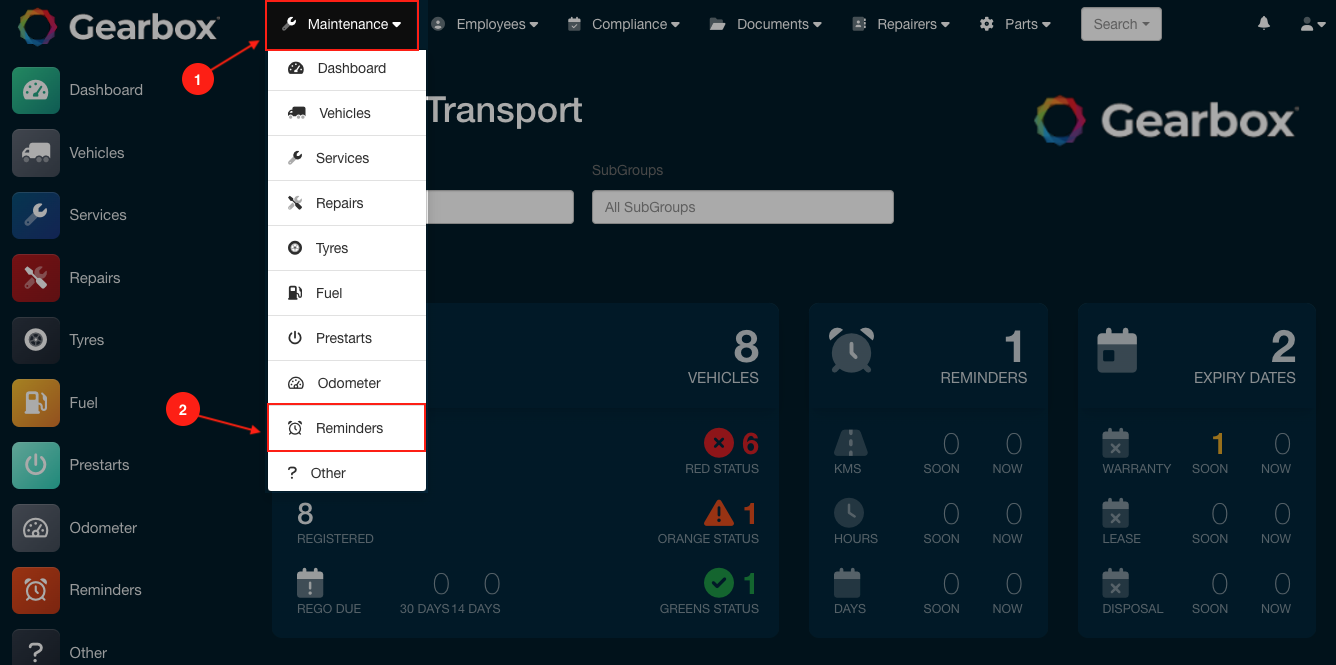Click the Rego Due calendar icon
Screen dimensions: 1336x665
click(310, 583)
